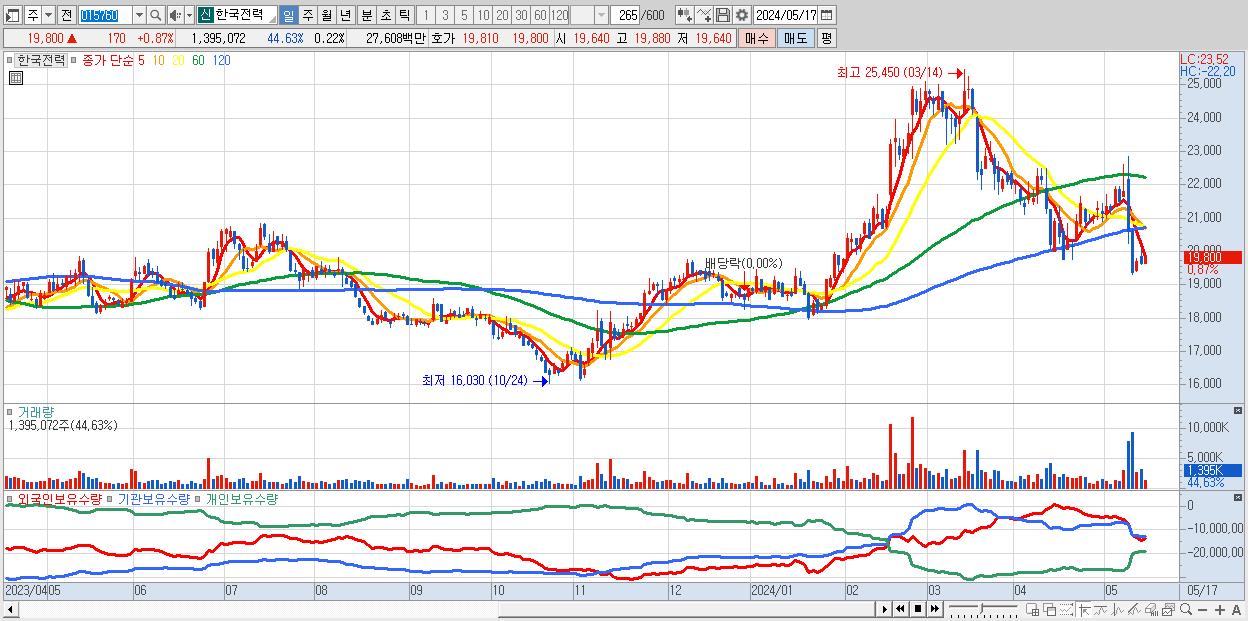This screenshot has height=621, width=1248.
Task: Click the date field 2024/05/17
Action: (x=786, y=15)
